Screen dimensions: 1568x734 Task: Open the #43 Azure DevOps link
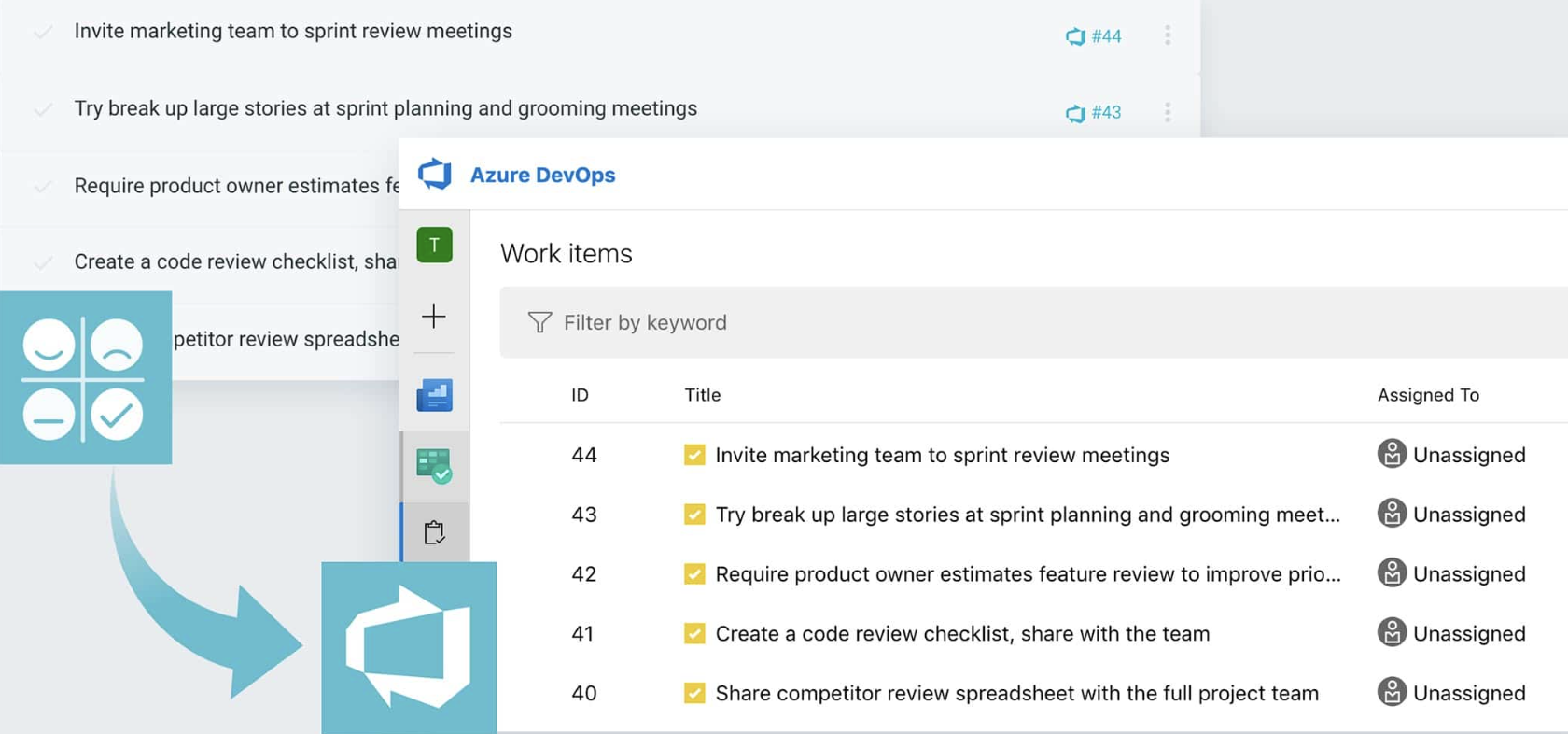point(1094,113)
